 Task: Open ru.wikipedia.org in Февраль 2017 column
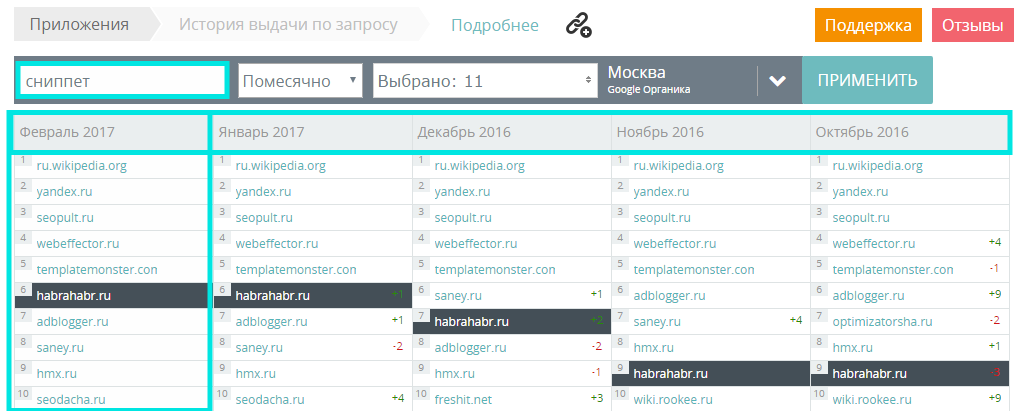tap(81, 166)
